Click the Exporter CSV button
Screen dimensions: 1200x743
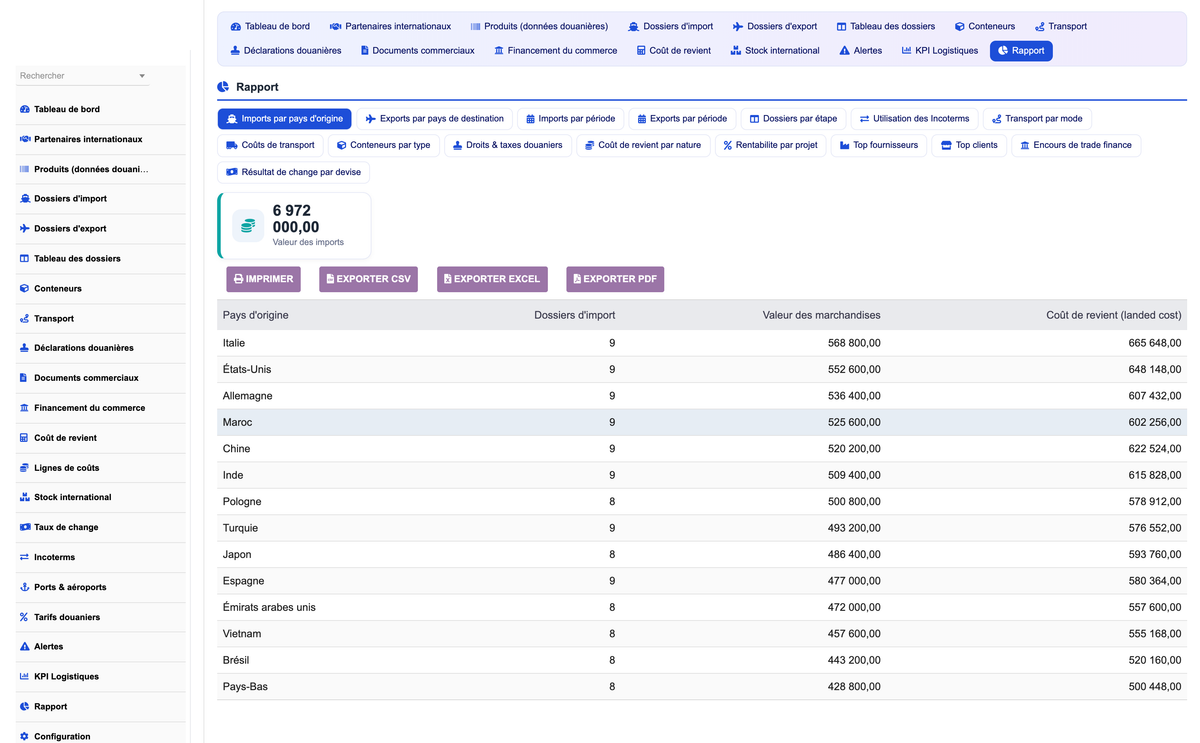368,279
